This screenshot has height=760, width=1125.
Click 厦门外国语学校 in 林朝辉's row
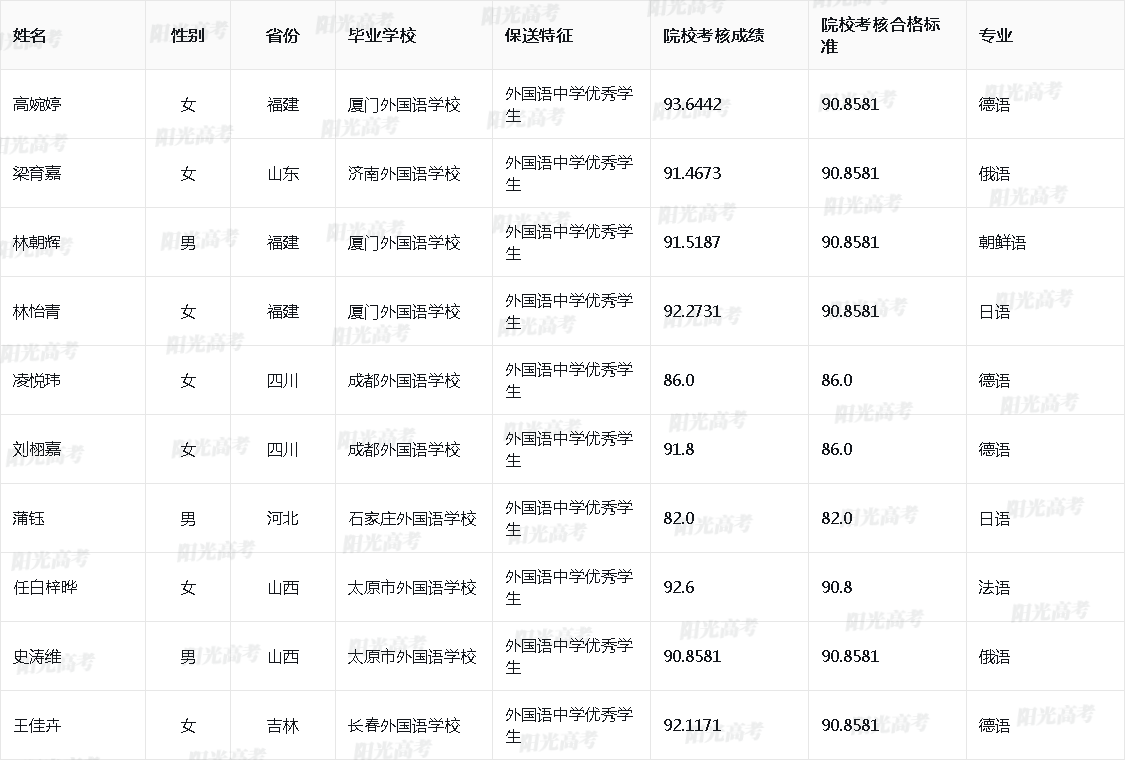click(404, 243)
